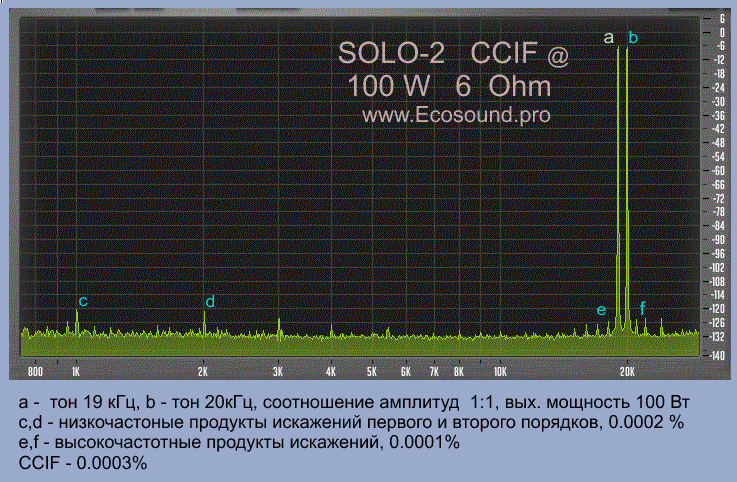This screenshot has height=482, width=737.
Task: Click the caption line starting 'a - тон 19 кГц'
Action: pos(354,403)
